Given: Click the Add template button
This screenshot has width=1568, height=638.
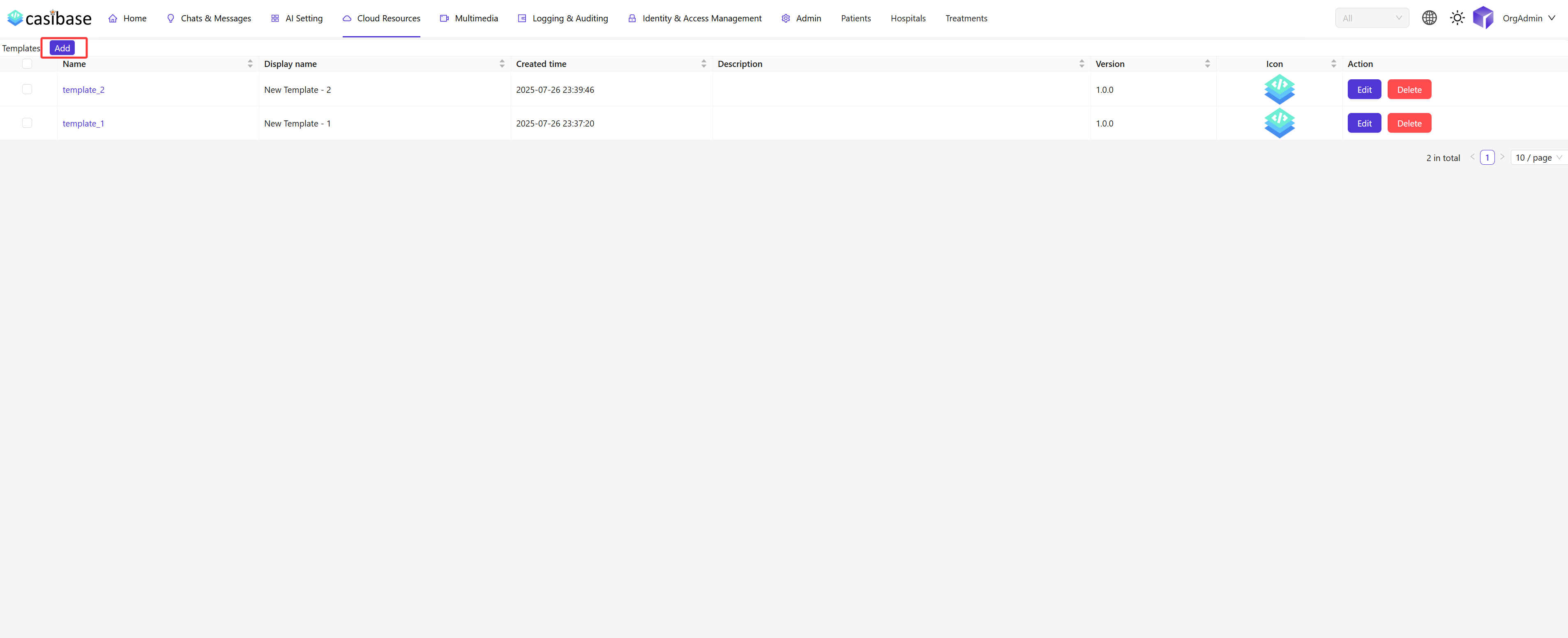Looking at the screenshot, I should [62, 48].
